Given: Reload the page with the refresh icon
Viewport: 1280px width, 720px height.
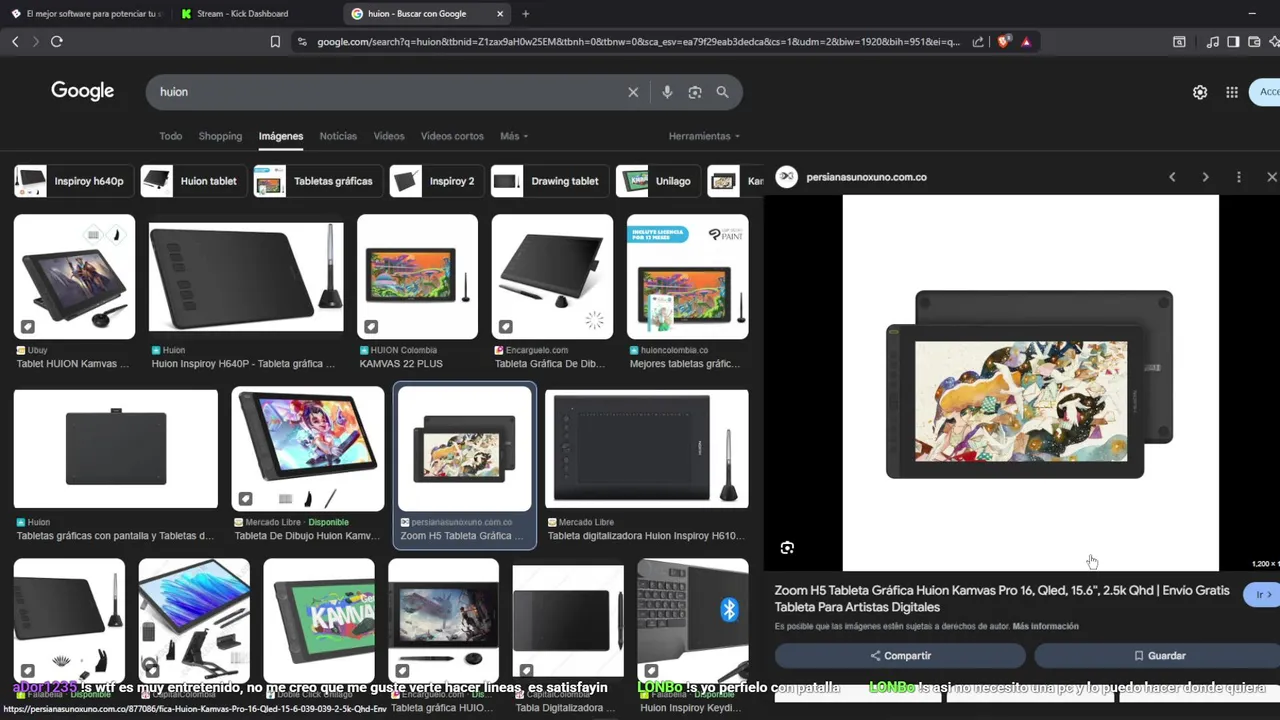Looking at the screenshot, I should tap(57, 41).
